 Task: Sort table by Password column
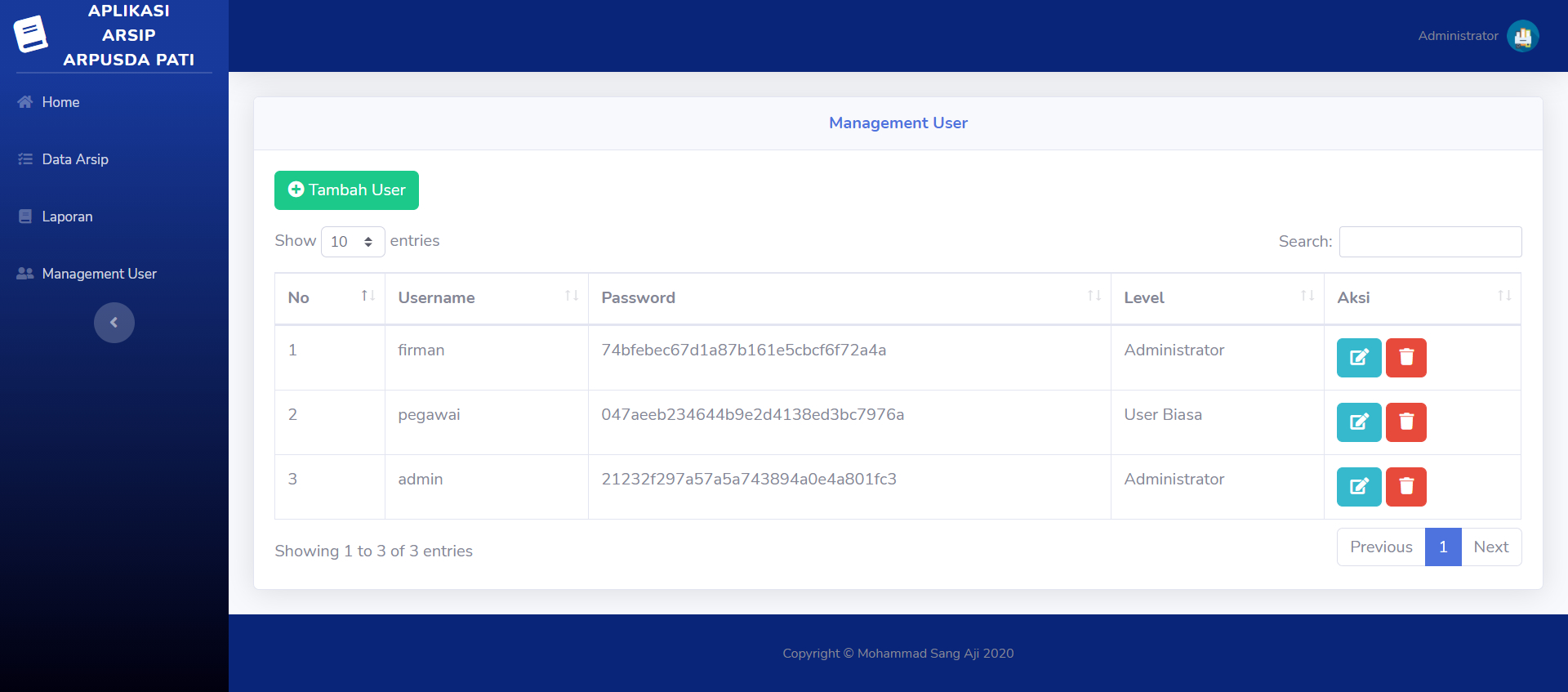tap(849, 297)
